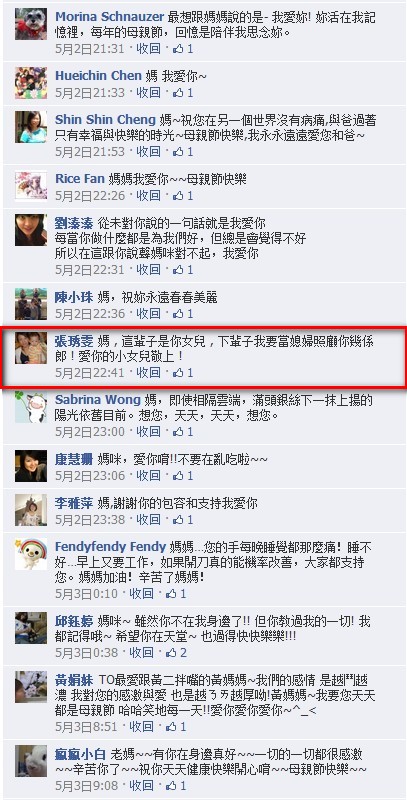Click the like thumb icon on Rice Fan's comment
The width and height of the screenshot is (407, 800).
point(178,196)
